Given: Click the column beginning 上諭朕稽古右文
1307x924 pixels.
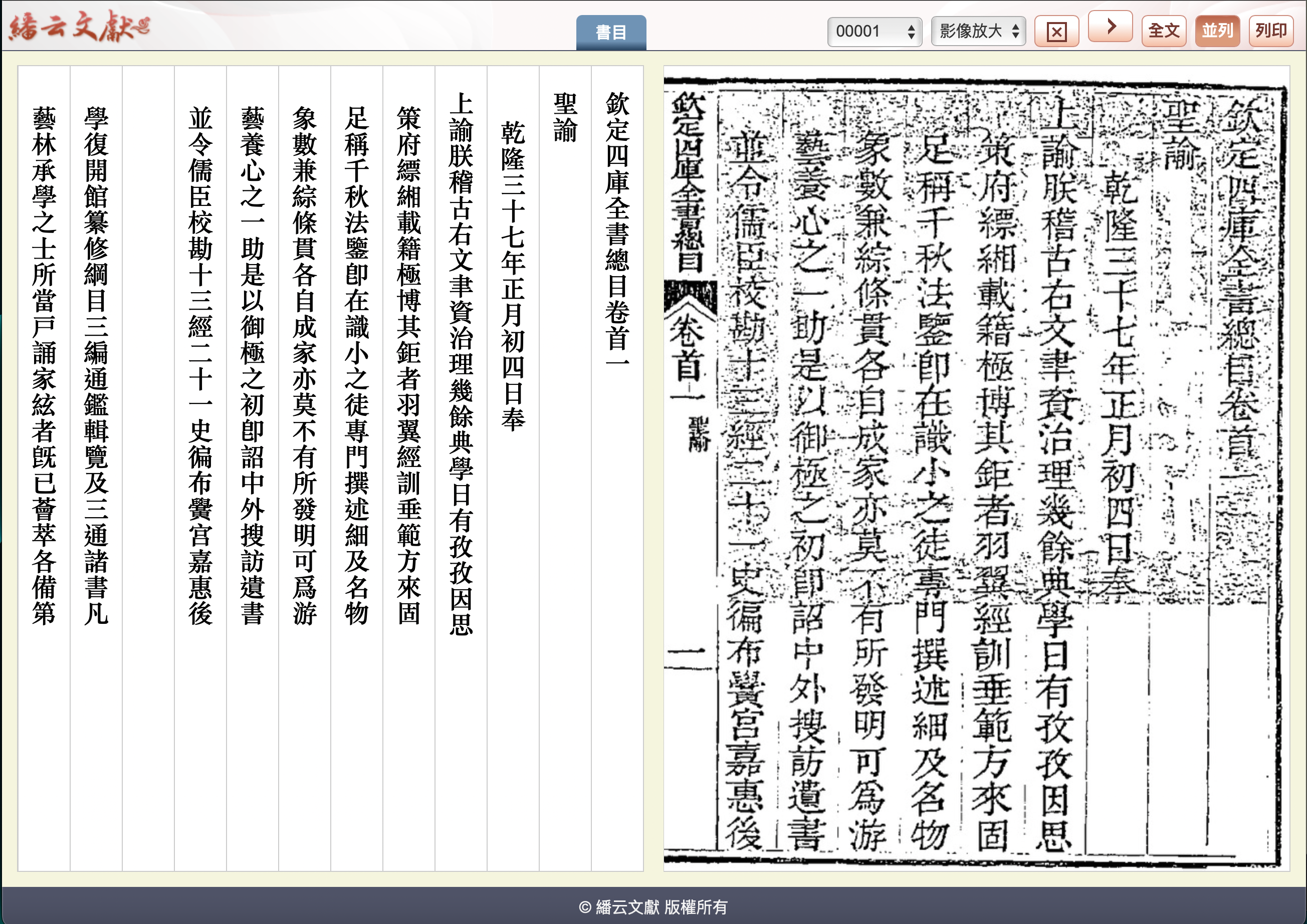Looking at the screenshot, I should click(461, 364).
